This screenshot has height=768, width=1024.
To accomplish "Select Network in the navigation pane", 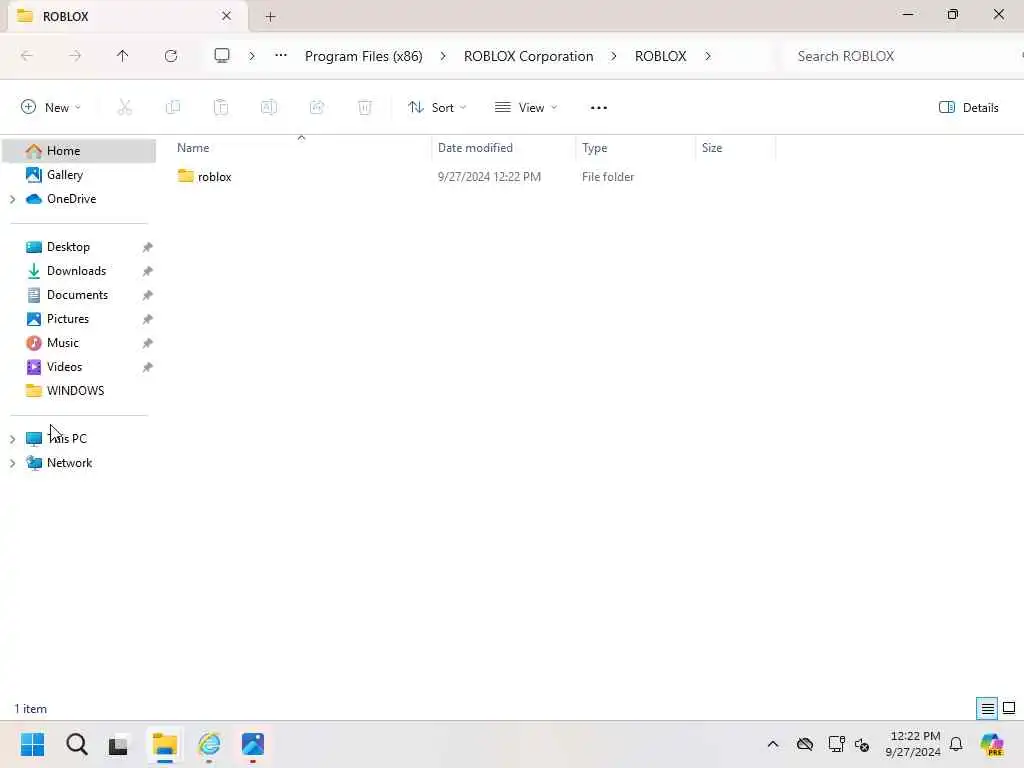I will click(69, 463).
